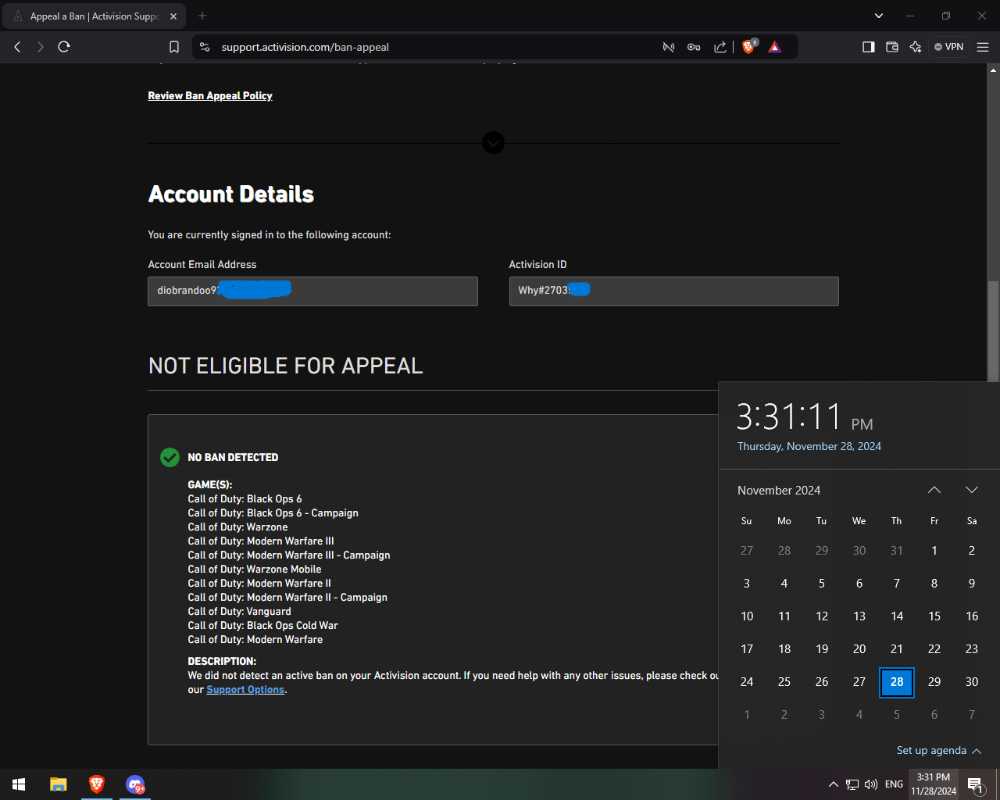This screenshot has width=1000, height=800.
Task: Open the Brave Shields lion icon
Action: pyautogui.click(x=749, y=46)
